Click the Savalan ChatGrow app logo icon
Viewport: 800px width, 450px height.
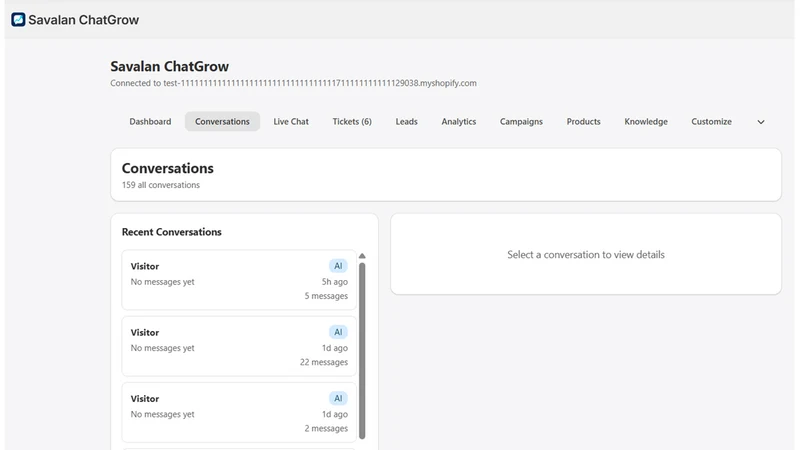tap(18, 20)
